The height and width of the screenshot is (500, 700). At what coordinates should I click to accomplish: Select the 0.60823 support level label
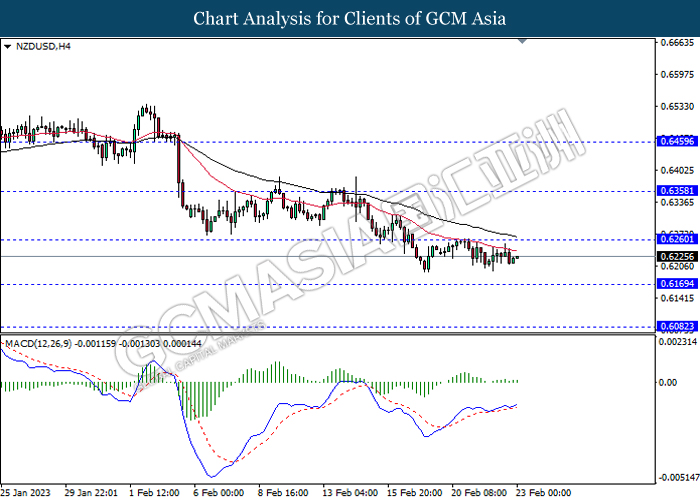[677, 326]
